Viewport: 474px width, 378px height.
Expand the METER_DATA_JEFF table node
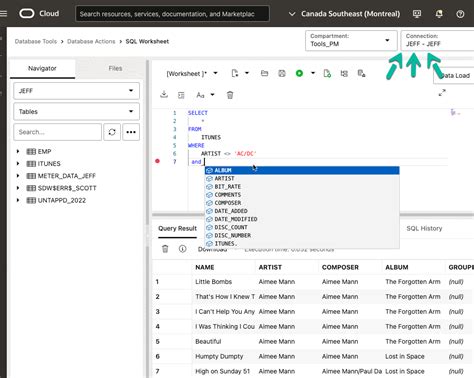click(x=18, y=176)
